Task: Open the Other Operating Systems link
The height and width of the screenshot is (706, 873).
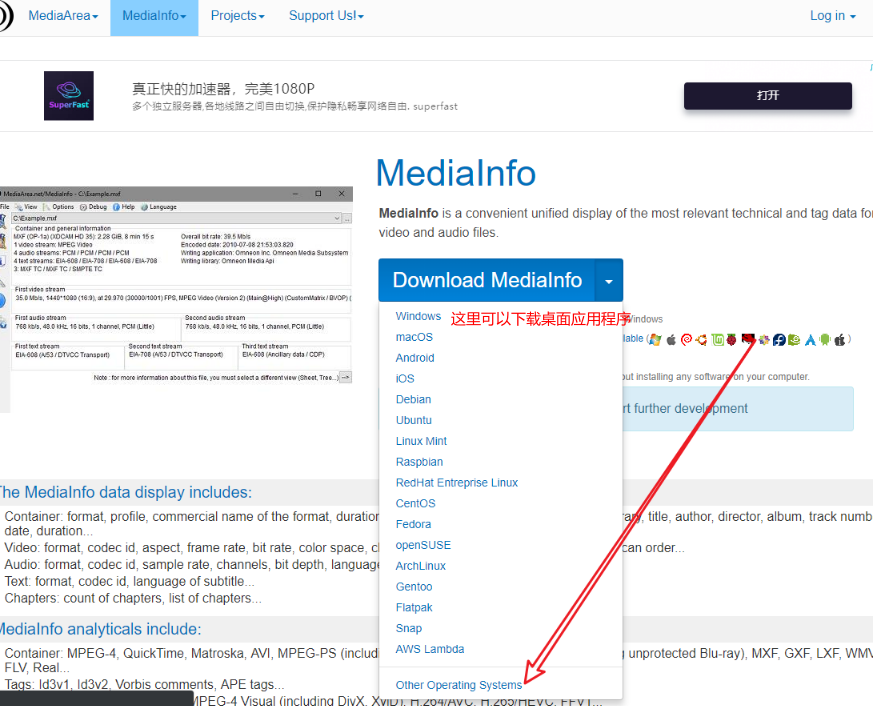Action: coord(457,685)
